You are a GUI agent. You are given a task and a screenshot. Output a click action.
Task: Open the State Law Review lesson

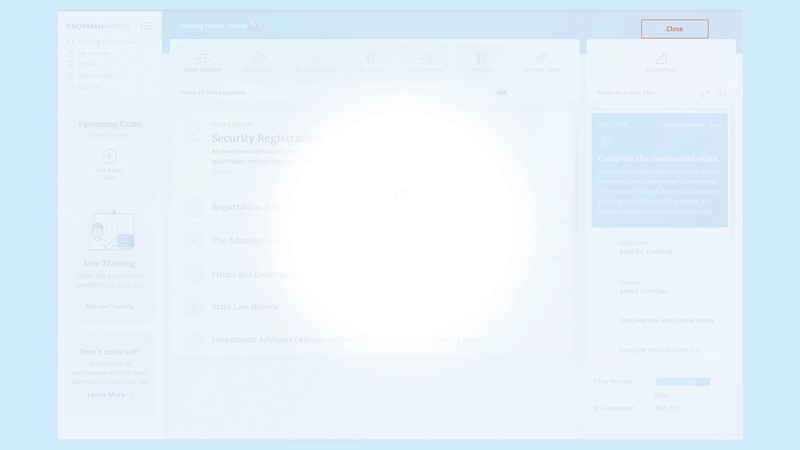(371, 307)
